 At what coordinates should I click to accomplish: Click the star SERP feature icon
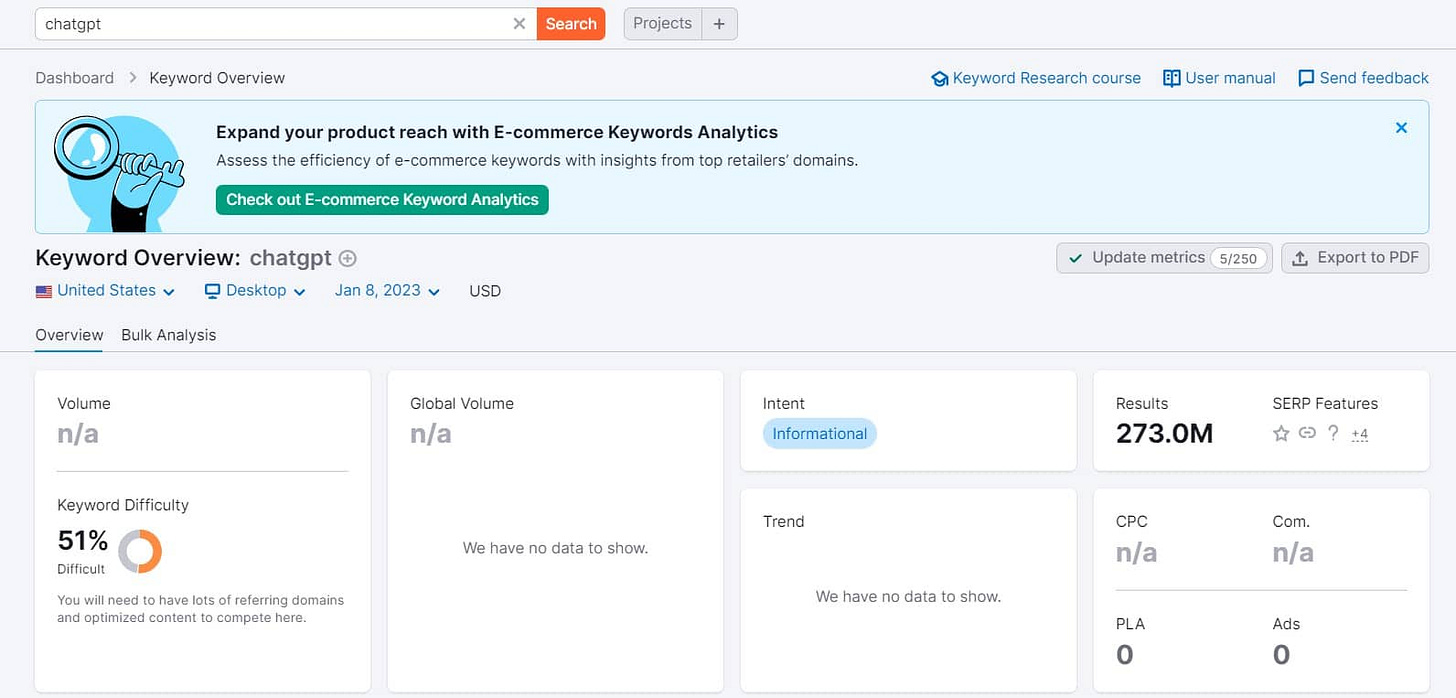[1281, 434]
